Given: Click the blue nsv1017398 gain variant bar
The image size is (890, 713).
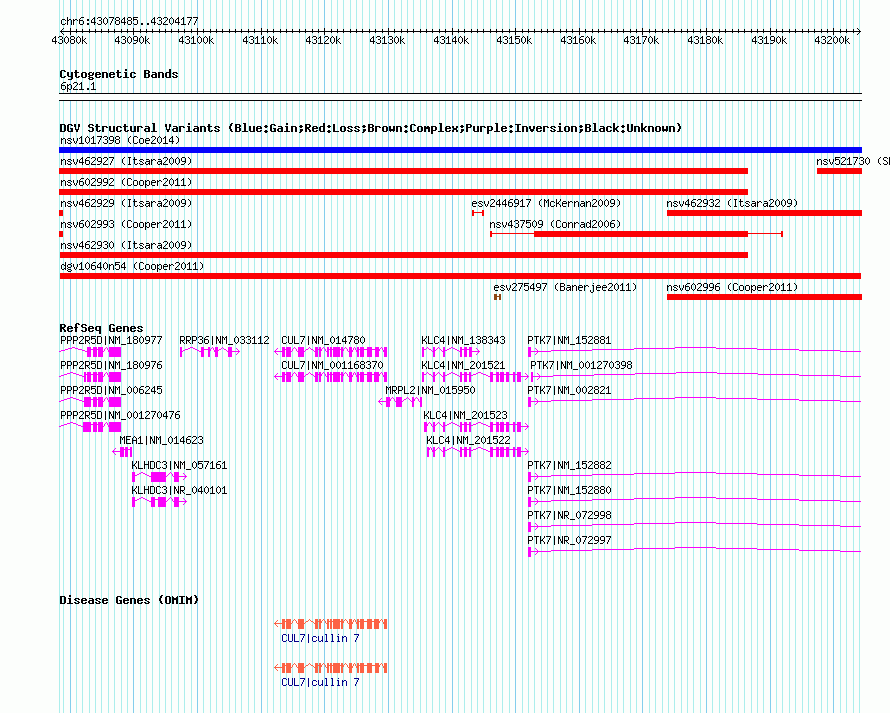Looking at the screenshot, I should pyautogui.click(x=460, y=150).
